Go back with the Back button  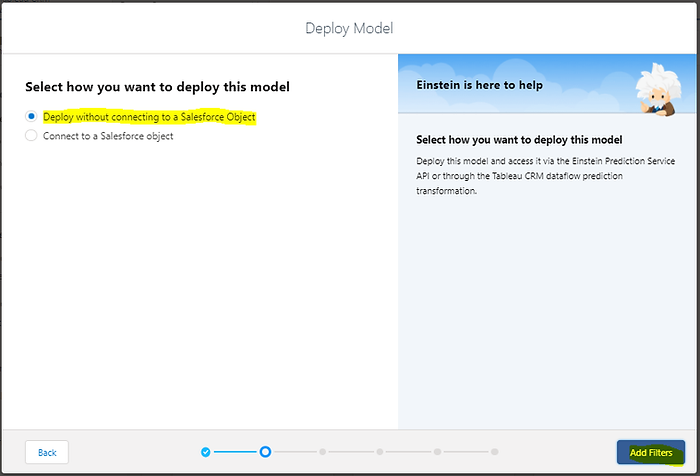click(47, 452)
